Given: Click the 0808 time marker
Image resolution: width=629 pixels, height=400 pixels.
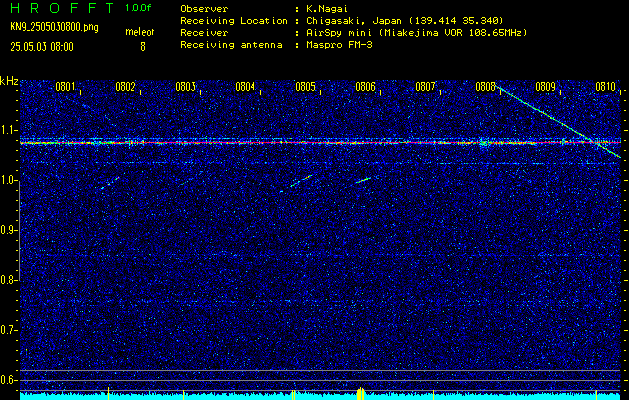Looking at the screenshot, I should (485, 87).
